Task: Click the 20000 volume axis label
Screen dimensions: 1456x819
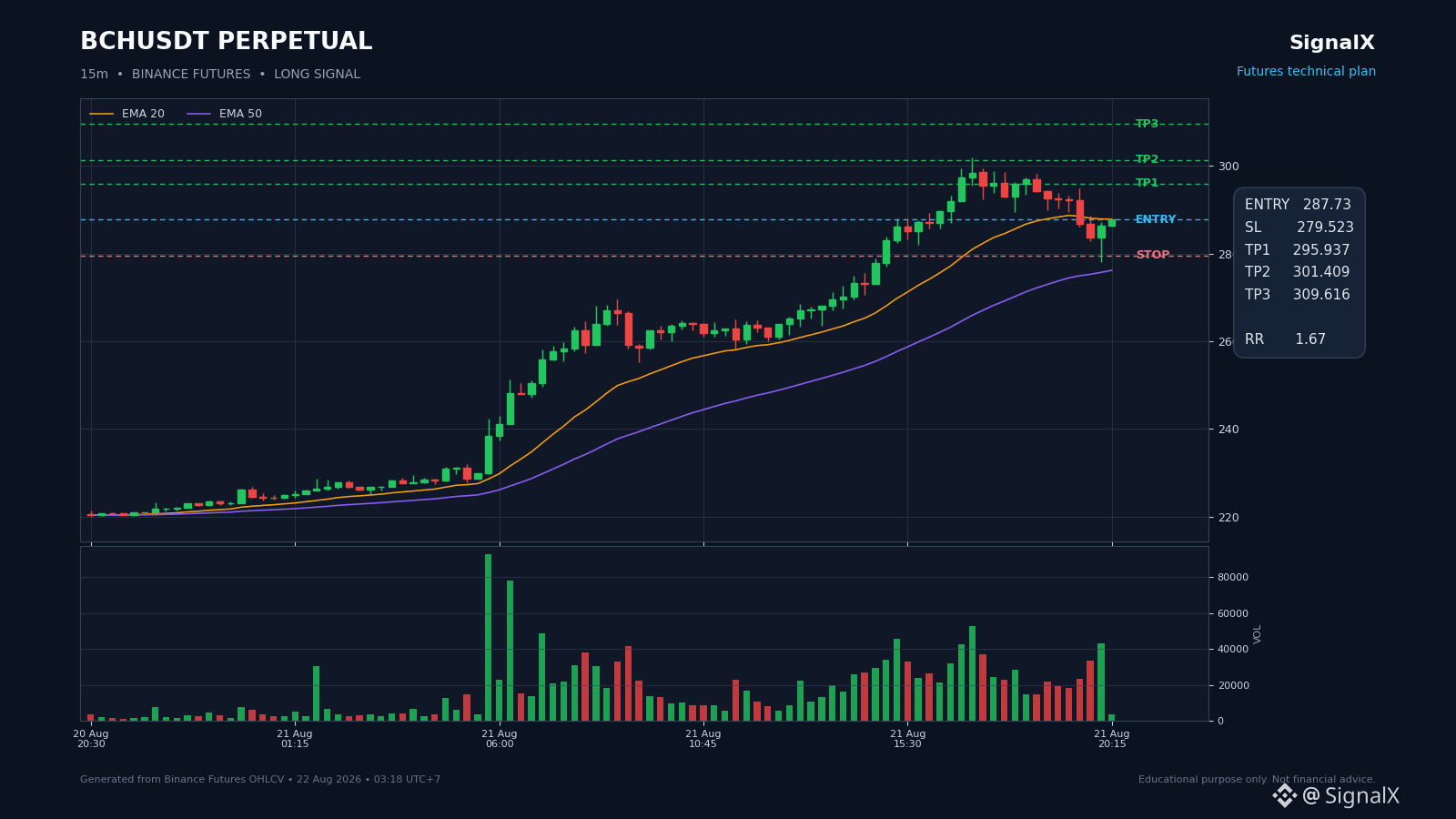Action: pyautogui.click(x=1233, y=686)
